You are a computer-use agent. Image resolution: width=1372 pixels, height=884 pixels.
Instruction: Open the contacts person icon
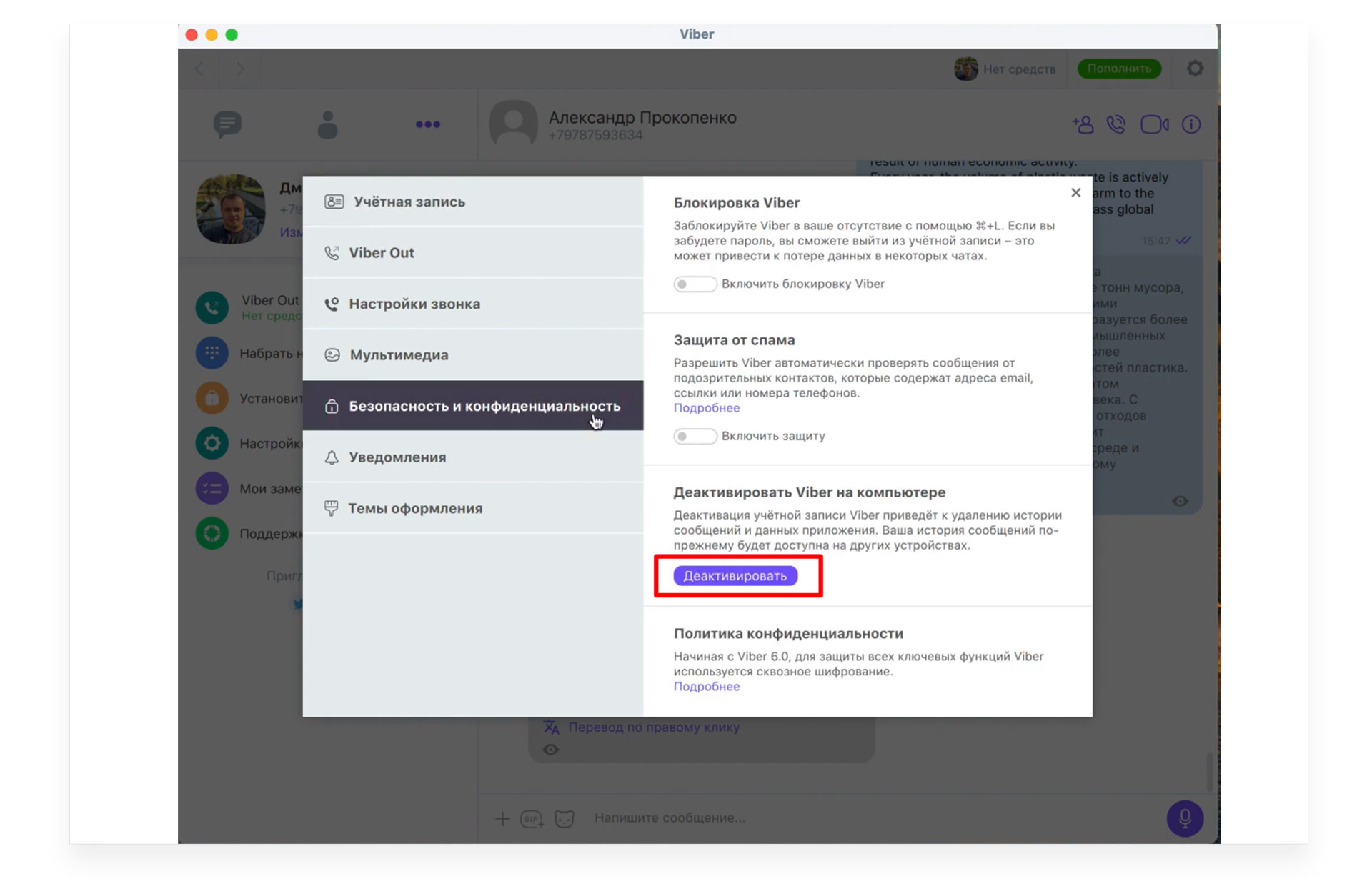coord(327,125)
